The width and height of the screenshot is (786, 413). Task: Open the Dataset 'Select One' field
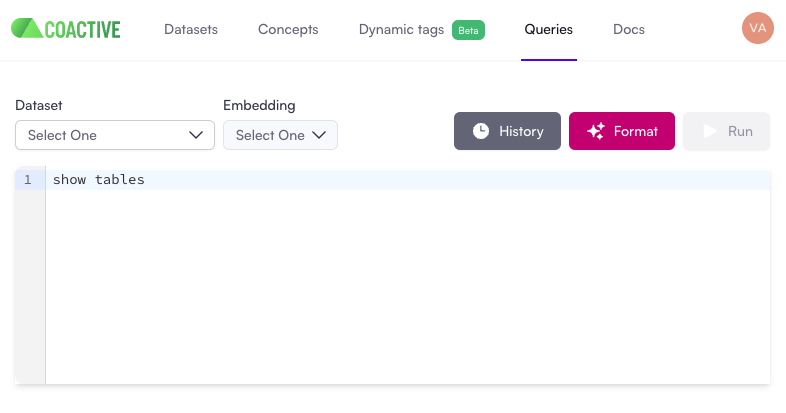tap(100, 135)
